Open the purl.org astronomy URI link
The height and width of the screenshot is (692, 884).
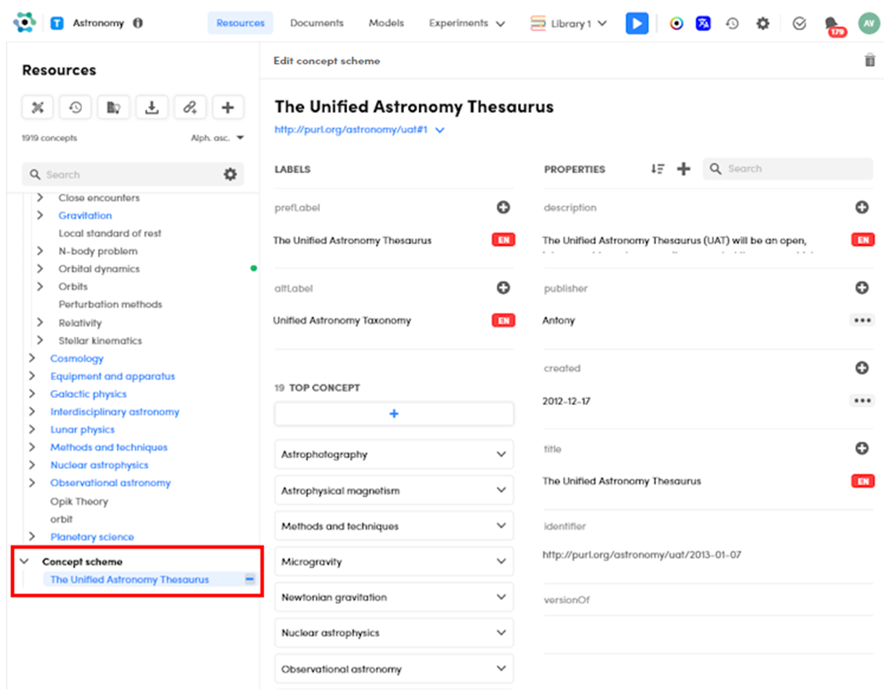351,130
